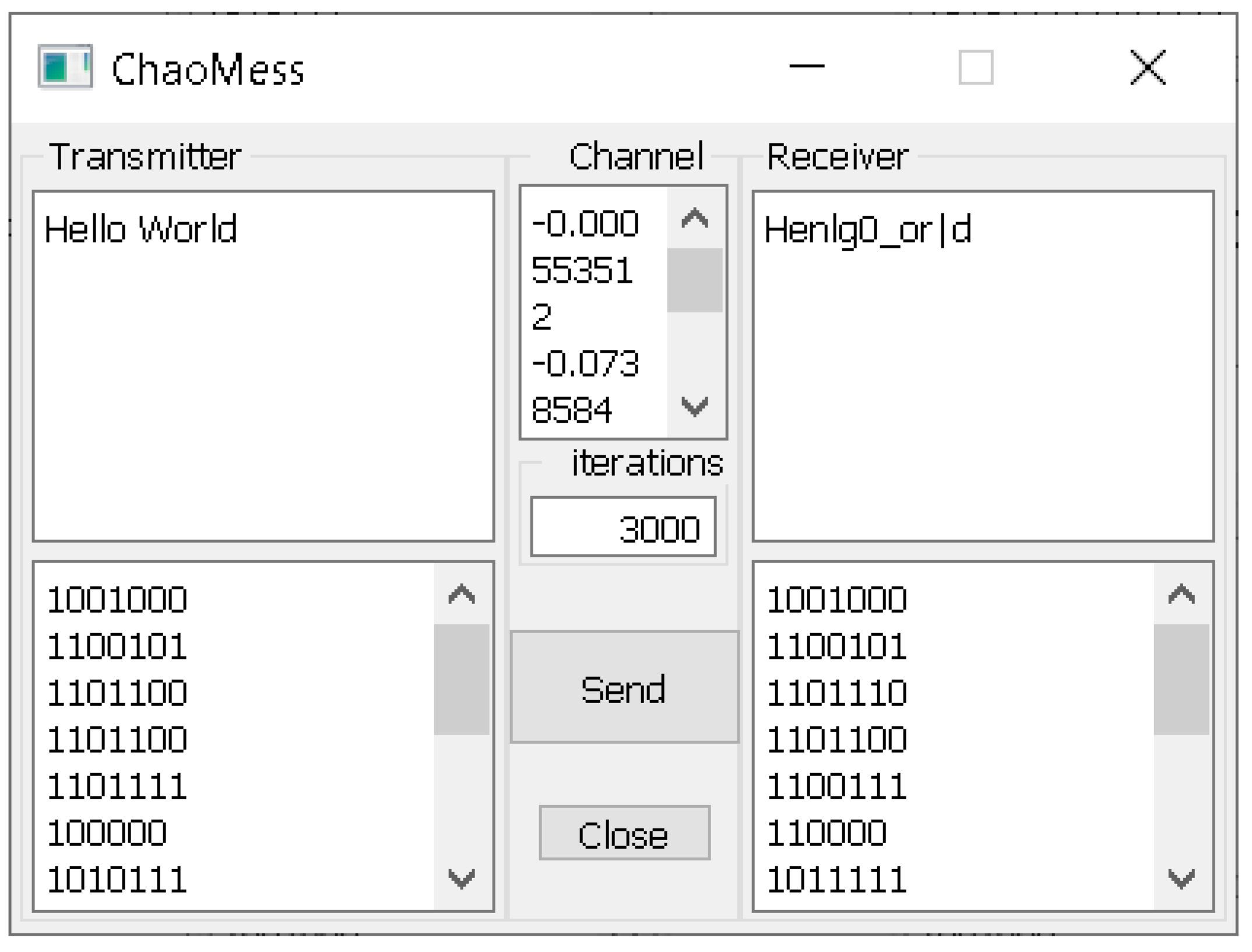Click the Close button
Screen dimensions: 1252x952
624,833
